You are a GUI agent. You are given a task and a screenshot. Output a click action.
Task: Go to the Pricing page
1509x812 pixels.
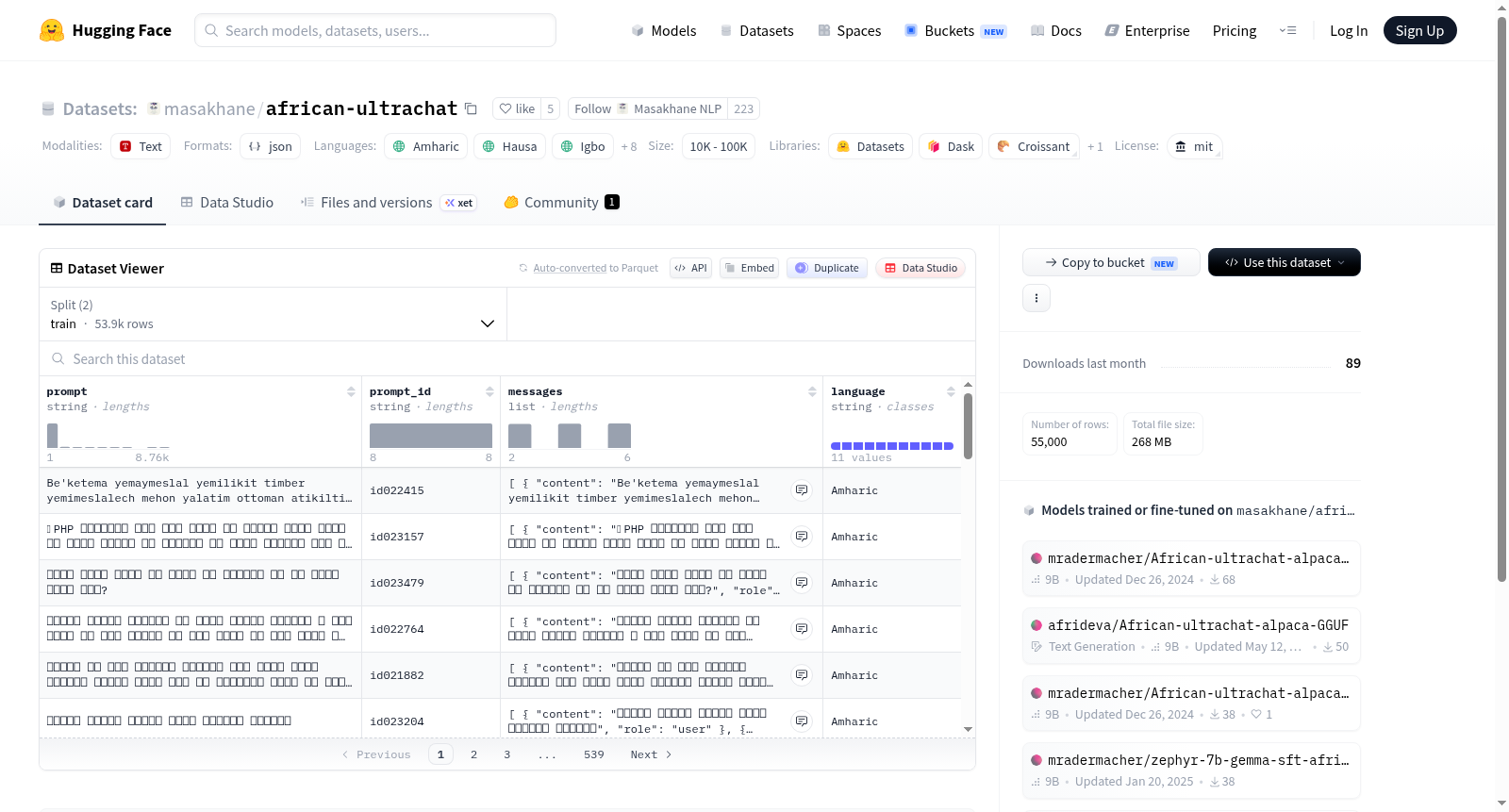(x=1235, y=30)
